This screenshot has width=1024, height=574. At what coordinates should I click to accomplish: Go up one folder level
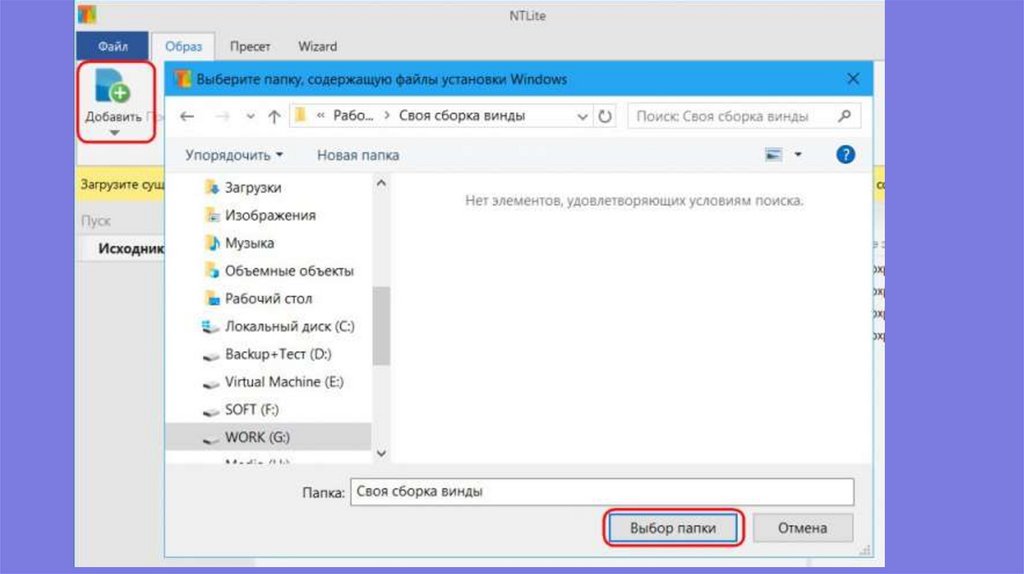[x=274, y=116]
